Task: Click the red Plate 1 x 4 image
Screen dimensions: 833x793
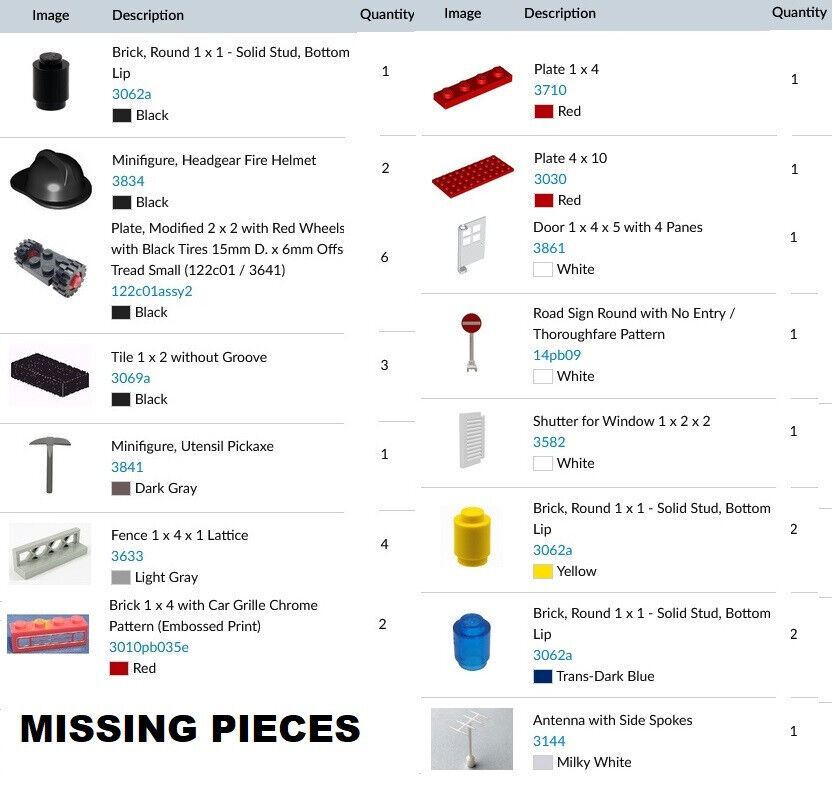Action: [x=472, y=87]
